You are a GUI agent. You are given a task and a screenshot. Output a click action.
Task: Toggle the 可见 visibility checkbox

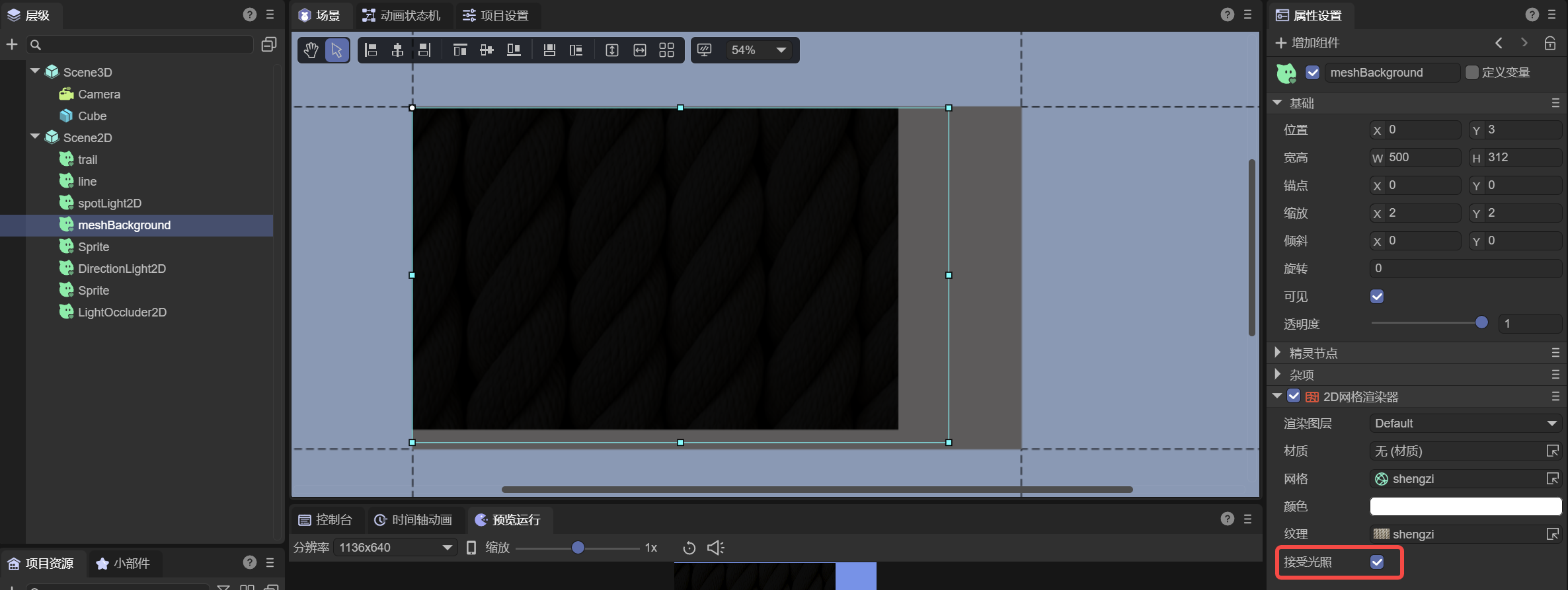1377,297
